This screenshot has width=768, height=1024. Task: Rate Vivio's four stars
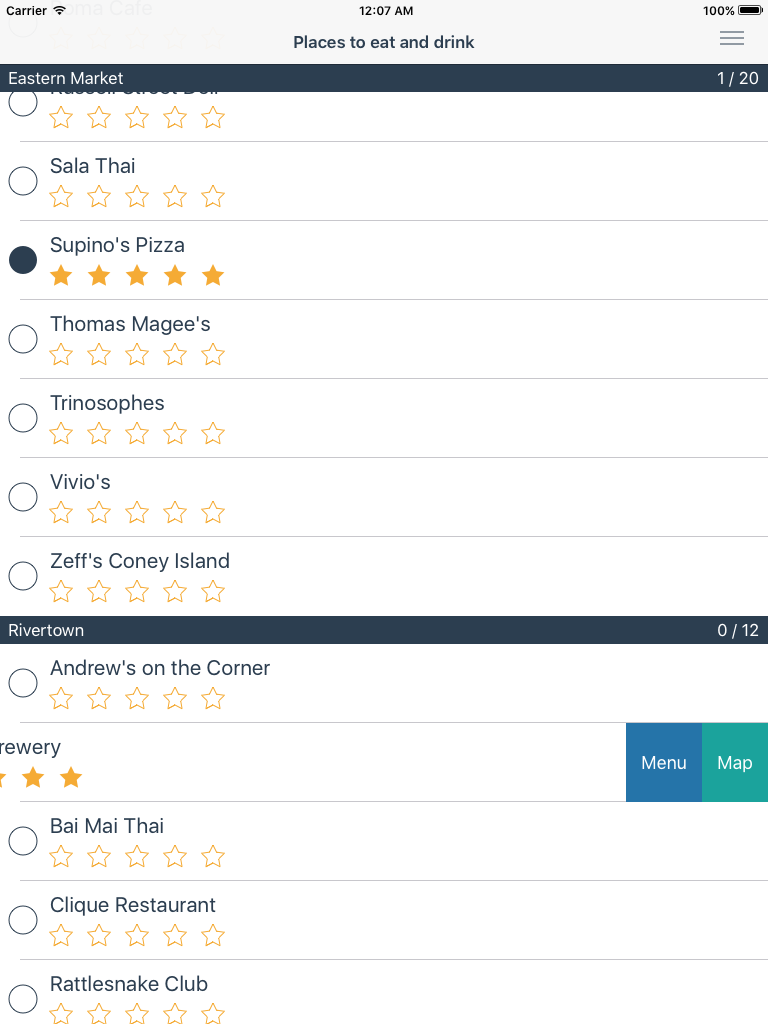[x=175, y=513]
